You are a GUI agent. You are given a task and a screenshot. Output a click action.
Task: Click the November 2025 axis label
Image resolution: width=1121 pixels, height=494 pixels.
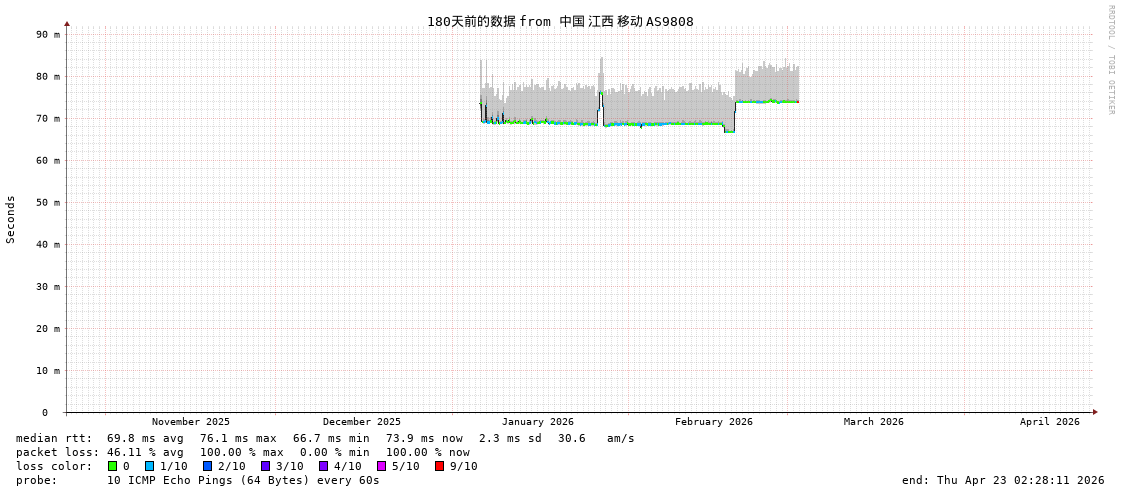click(190, 422)
